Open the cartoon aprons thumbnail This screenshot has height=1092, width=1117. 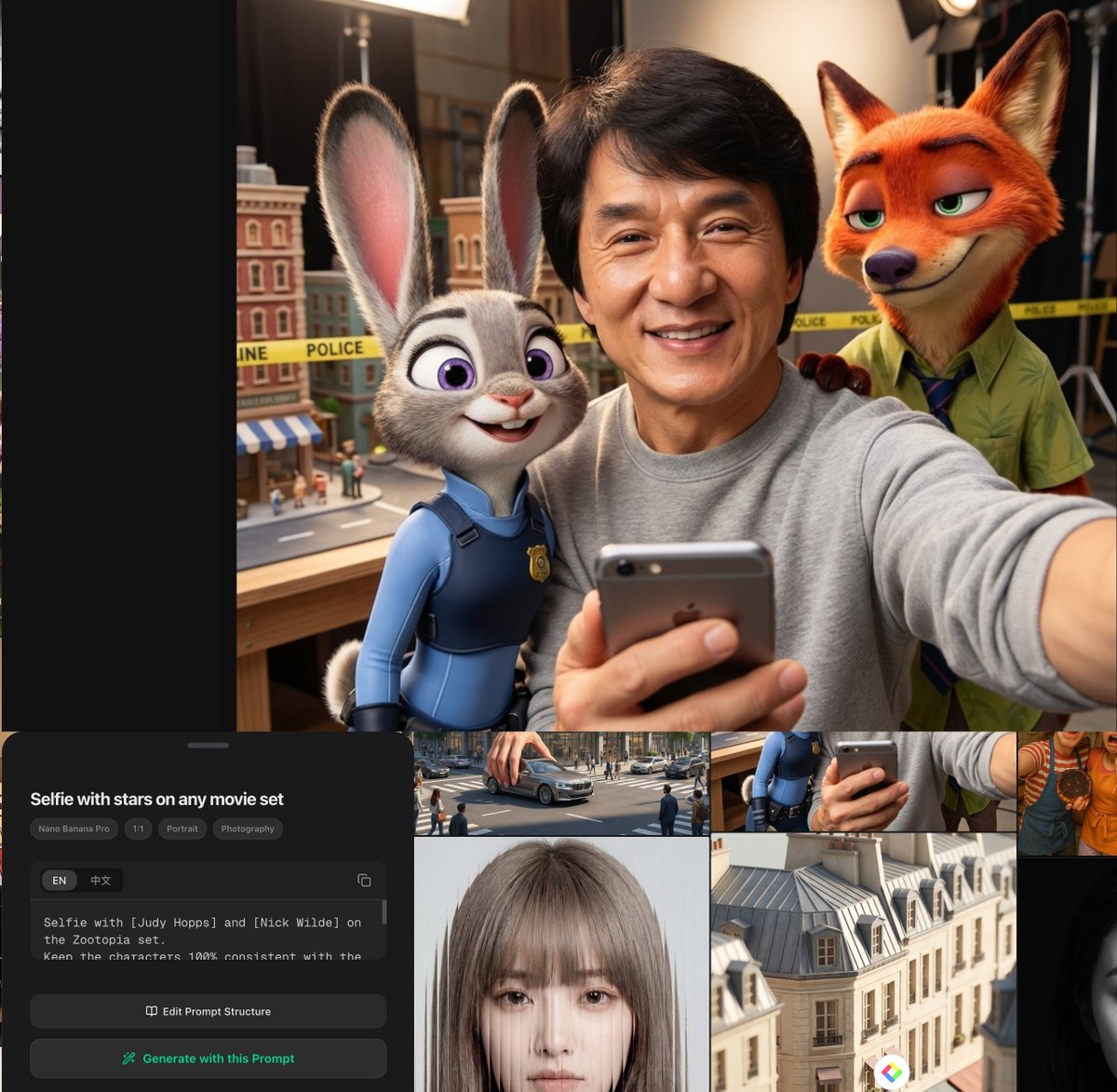coord(1068,793)
